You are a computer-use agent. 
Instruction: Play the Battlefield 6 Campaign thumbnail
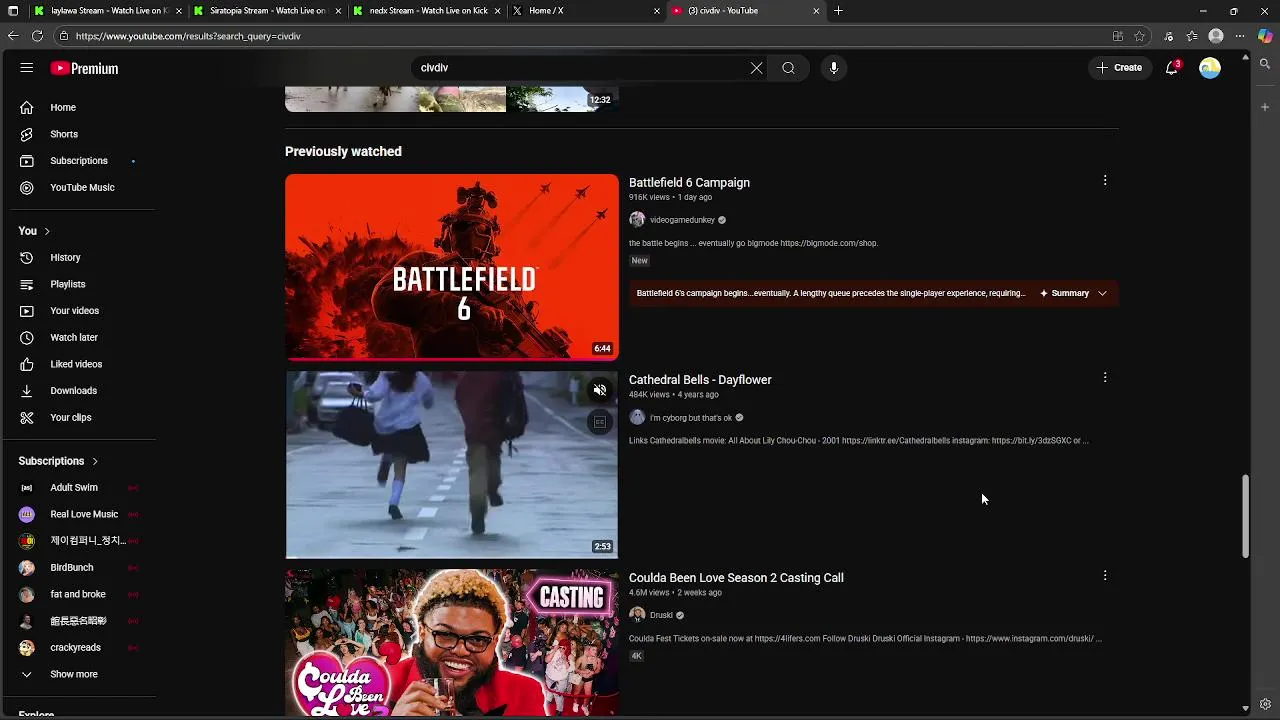[x=451, y=267]
